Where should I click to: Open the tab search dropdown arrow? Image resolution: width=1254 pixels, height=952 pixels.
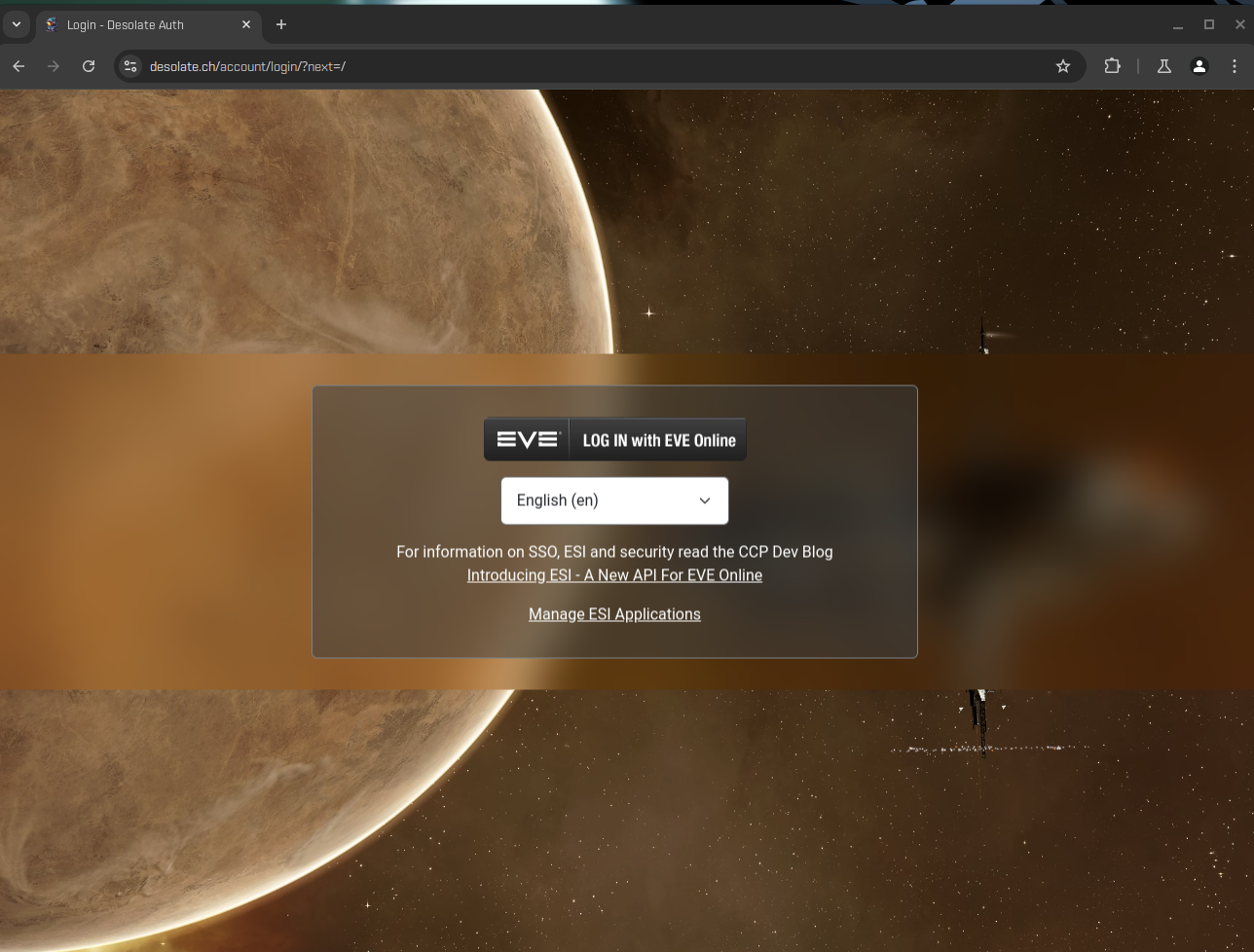(x=16, y=24)
